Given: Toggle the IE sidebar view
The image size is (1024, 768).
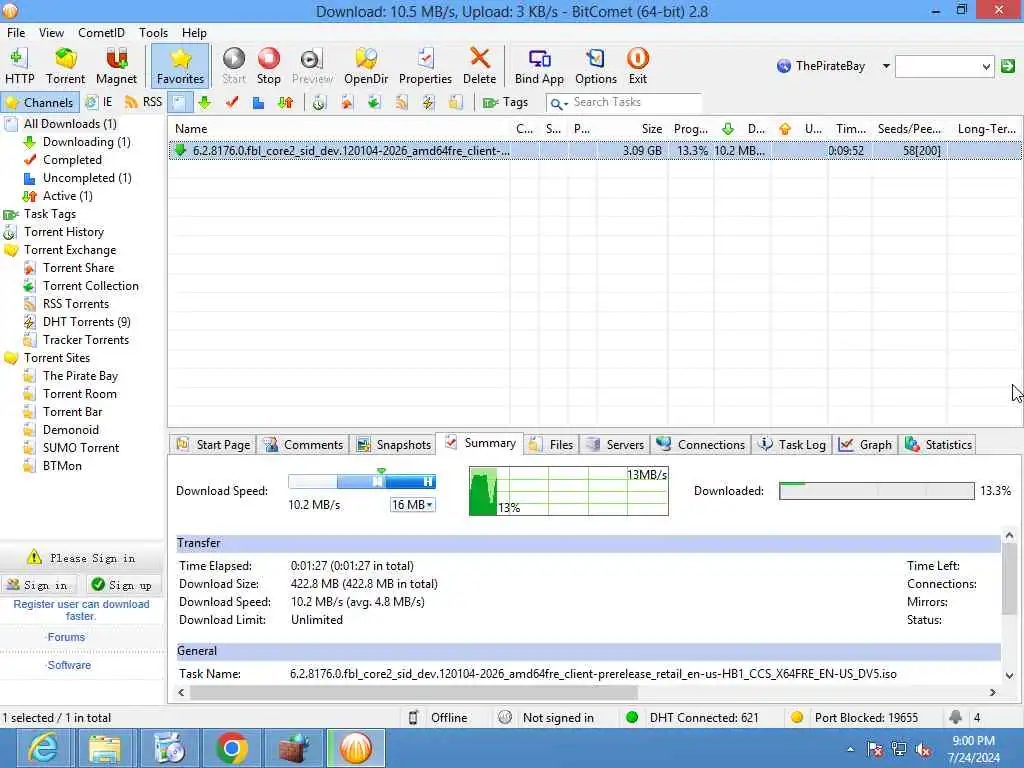Looking at the screenshot, I should [x=99, y=103].
